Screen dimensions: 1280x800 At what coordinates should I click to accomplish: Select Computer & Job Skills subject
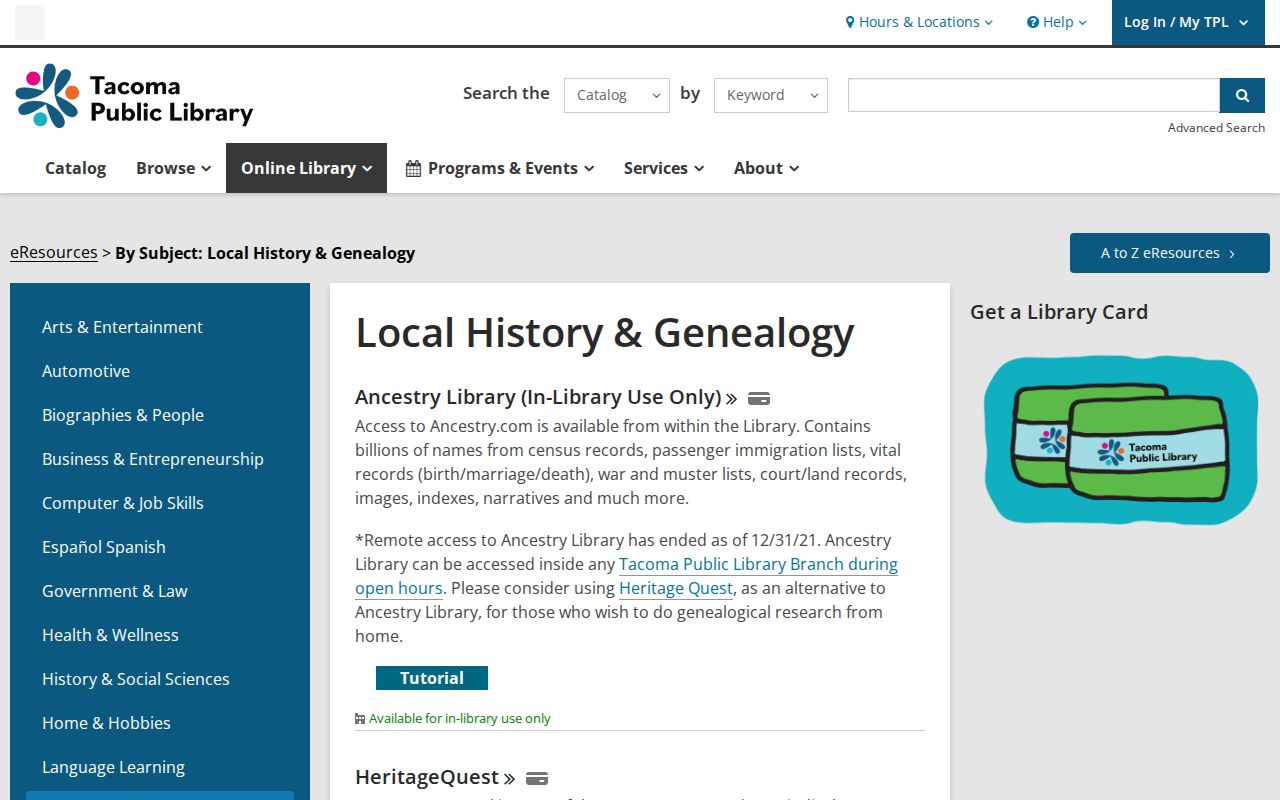click(123, 503)
